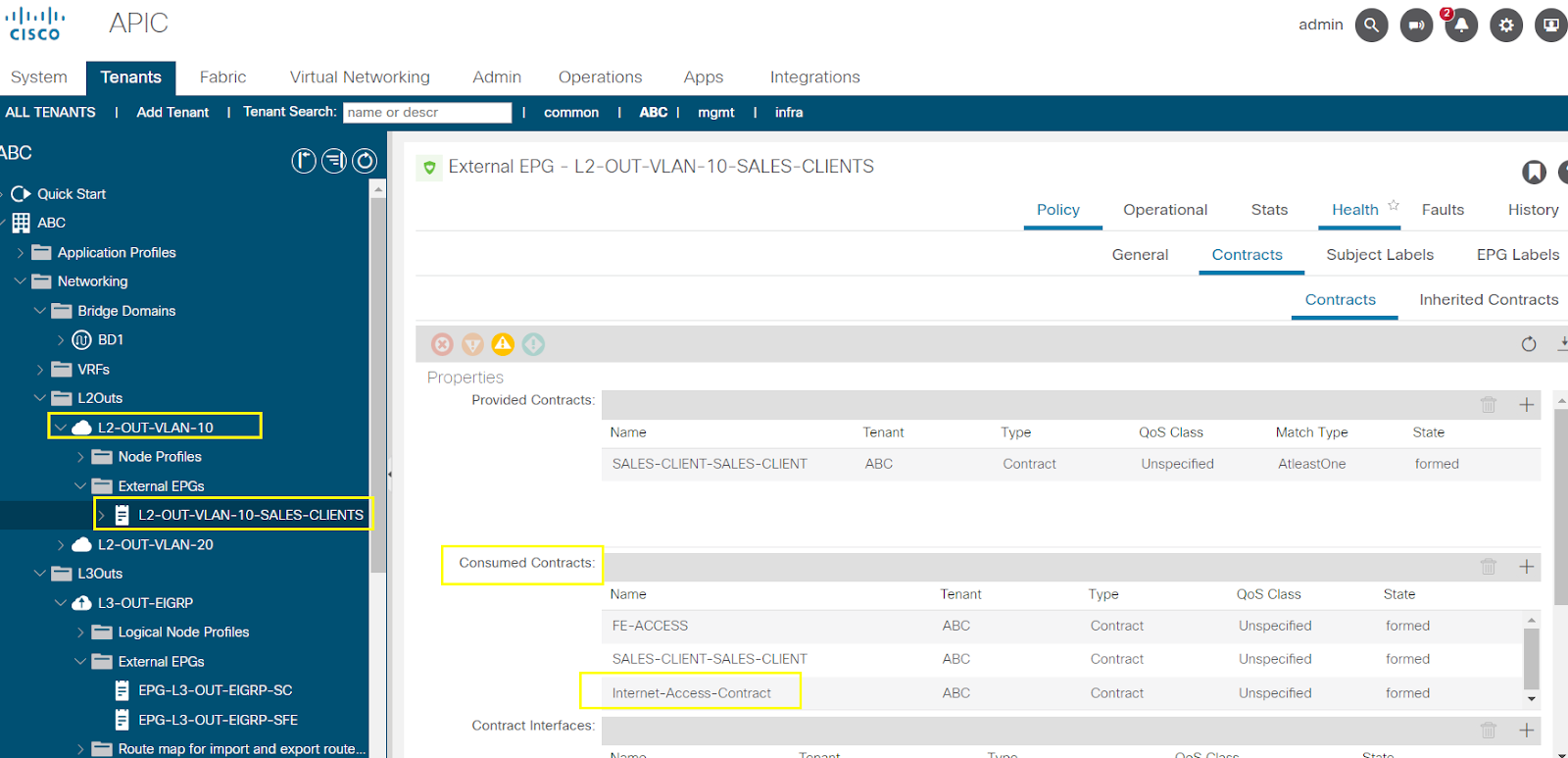The height and width of the screenshot is (758, 1568).
Task: Open the Stats tab
Action: (1269, 210)
